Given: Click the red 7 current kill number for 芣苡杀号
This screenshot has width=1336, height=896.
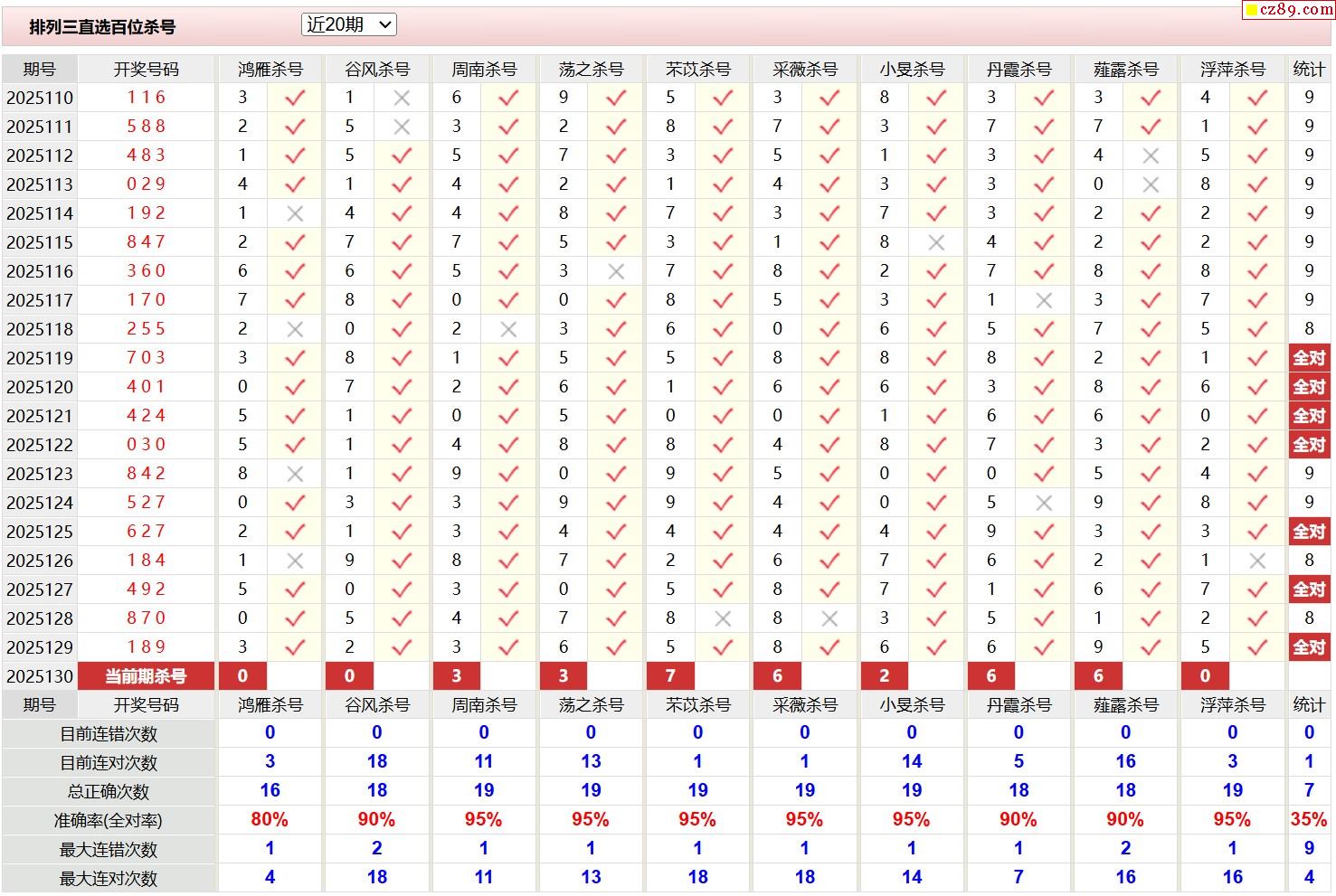Looking at the screenshot, I should point(670,676).
